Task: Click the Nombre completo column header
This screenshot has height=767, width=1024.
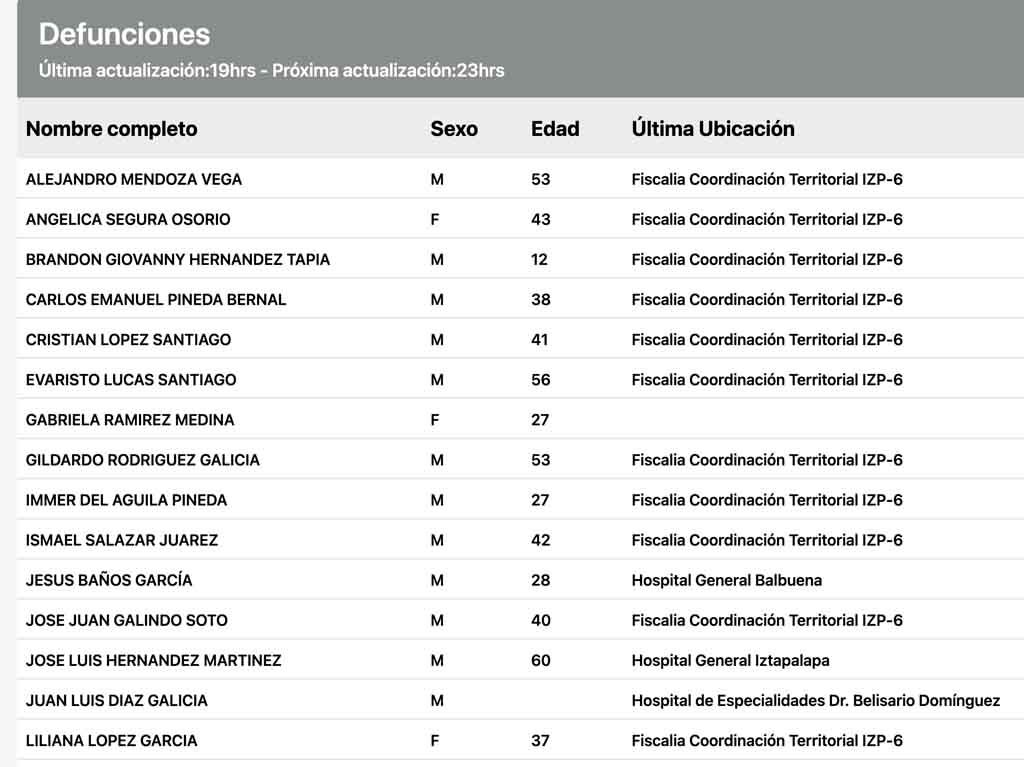Action: click(x=112, y=129)
